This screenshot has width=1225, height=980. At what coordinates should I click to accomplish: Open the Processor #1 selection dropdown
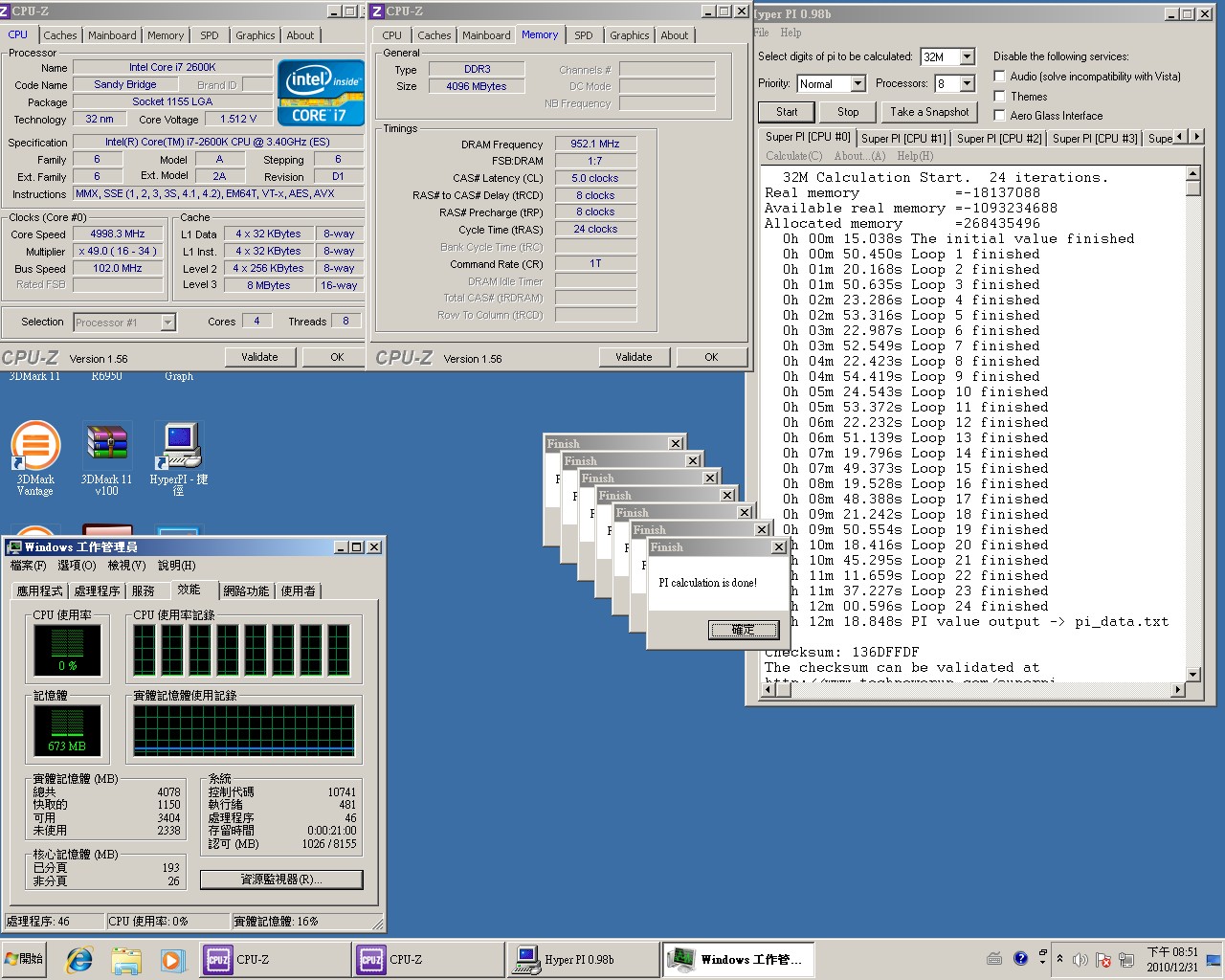(168, 323)
